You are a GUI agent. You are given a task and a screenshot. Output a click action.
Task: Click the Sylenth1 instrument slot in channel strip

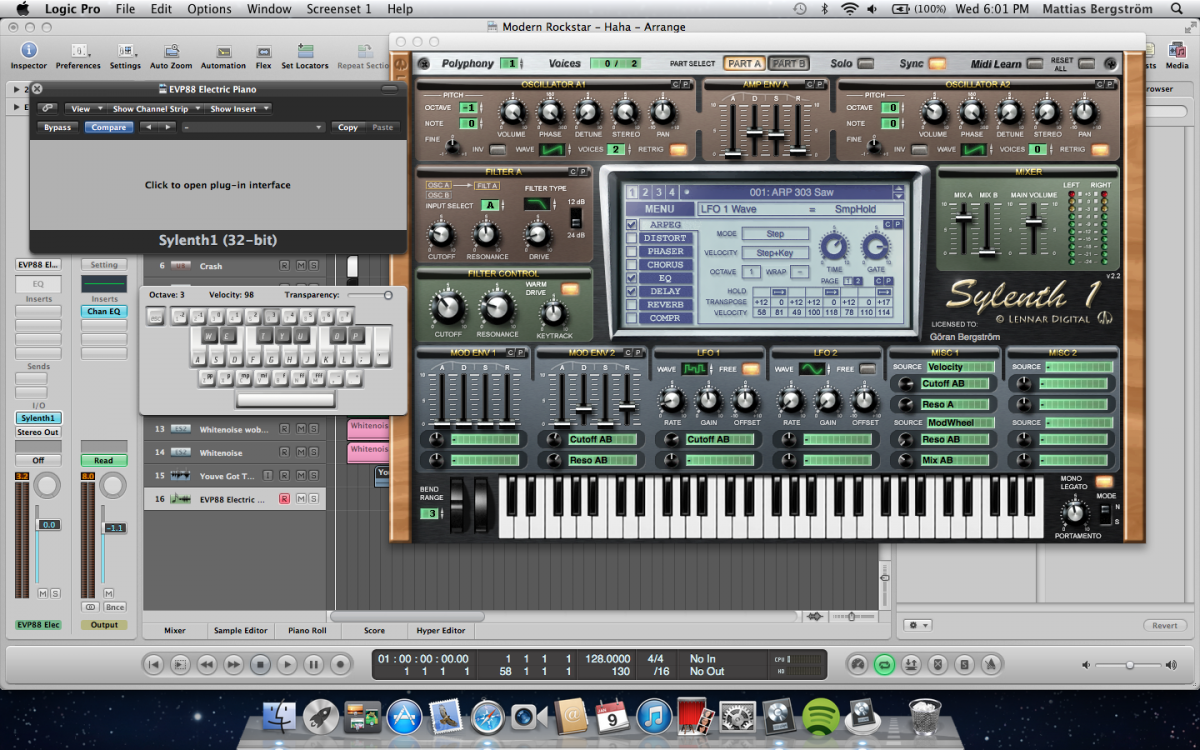38,418
